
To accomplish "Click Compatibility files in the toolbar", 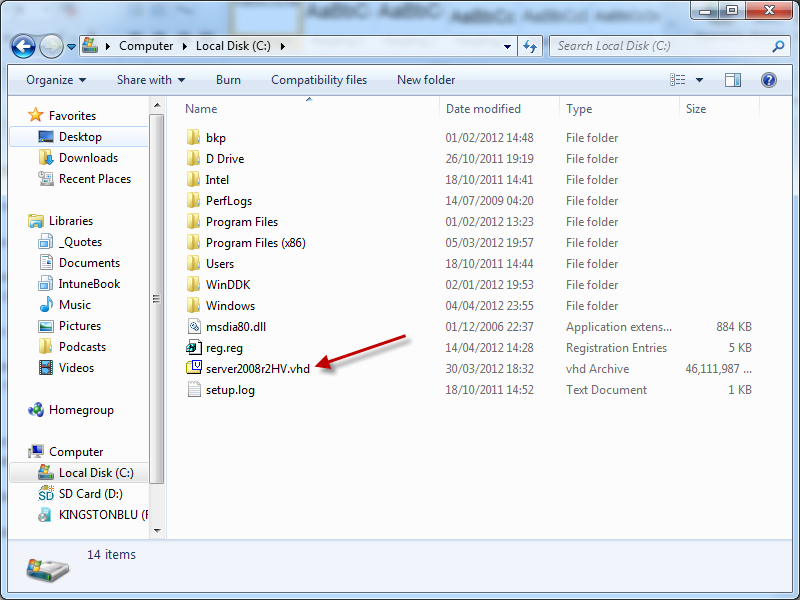I will (319, 80).
